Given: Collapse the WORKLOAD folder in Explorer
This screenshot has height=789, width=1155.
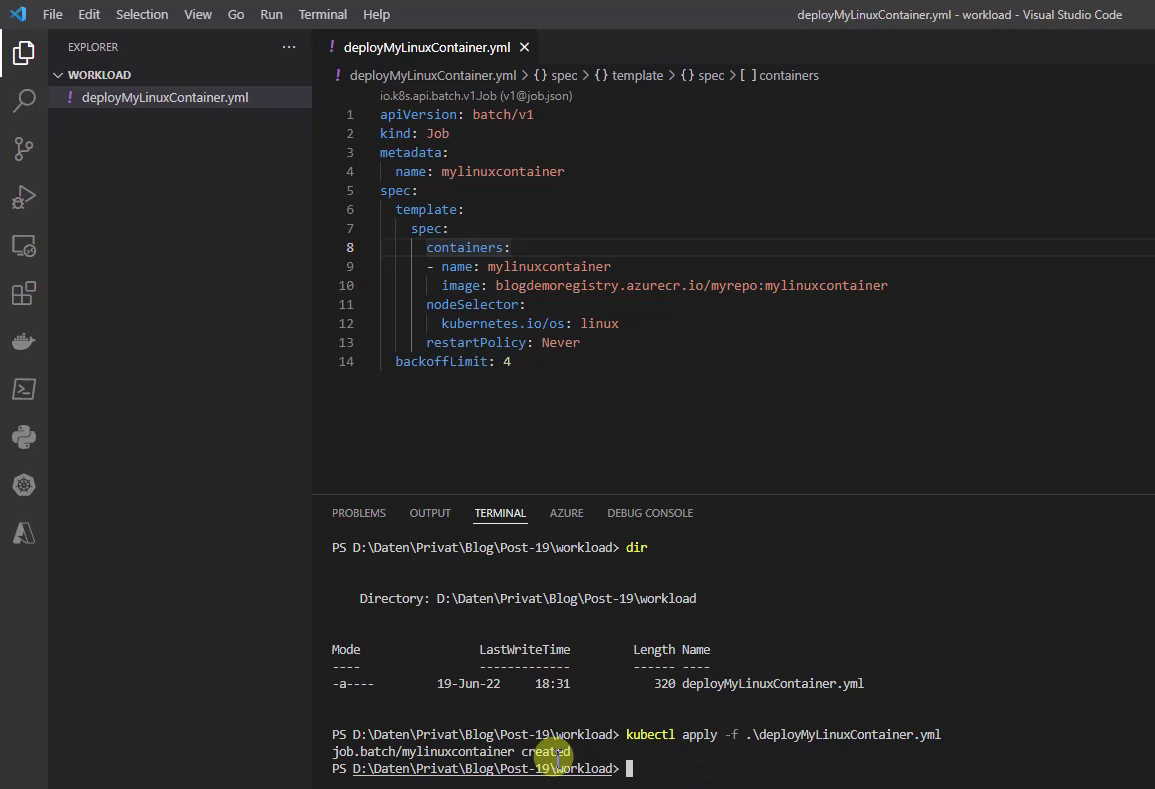Looking at the screenshot, I should click(x=58, y=74).
